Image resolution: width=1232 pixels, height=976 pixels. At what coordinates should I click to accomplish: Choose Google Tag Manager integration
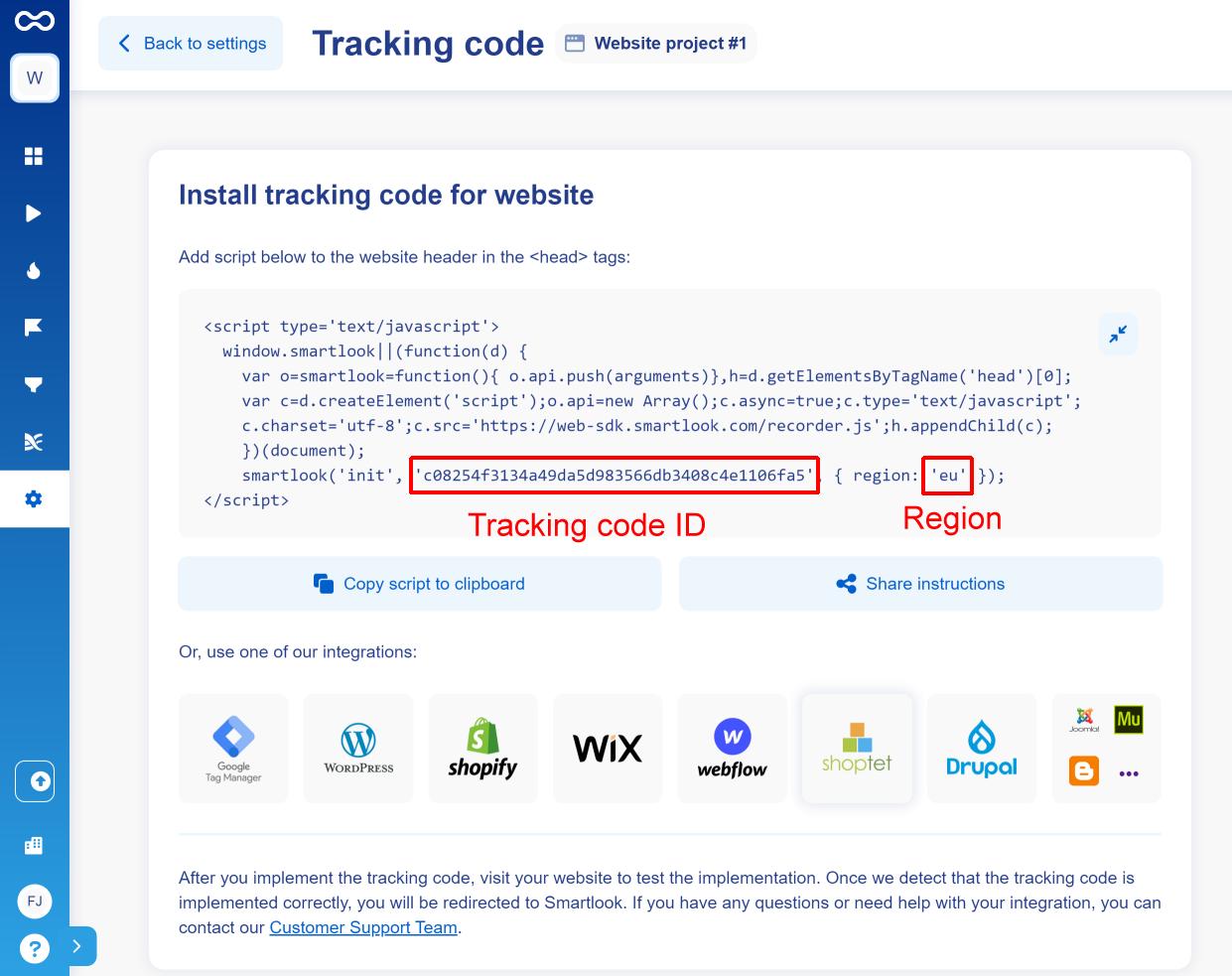tap(234, 749)
